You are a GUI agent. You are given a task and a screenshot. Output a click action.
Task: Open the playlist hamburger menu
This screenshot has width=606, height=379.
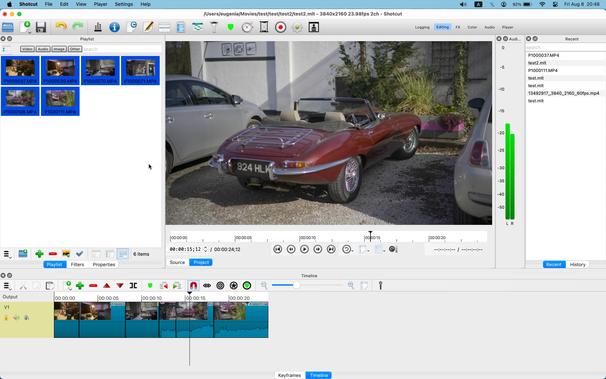click(7, 254)
